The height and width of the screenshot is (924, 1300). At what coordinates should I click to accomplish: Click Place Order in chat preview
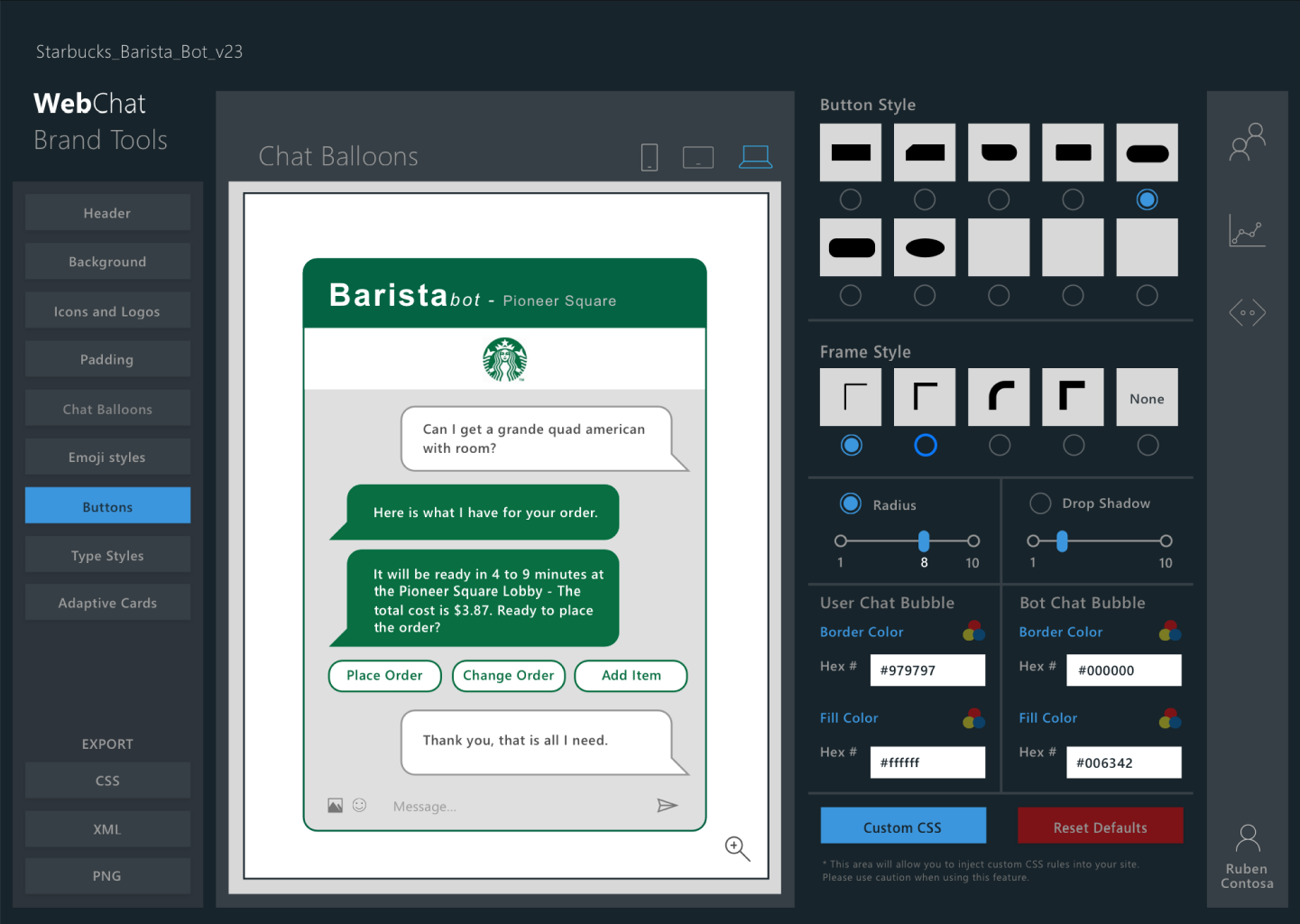click(385, 676)
